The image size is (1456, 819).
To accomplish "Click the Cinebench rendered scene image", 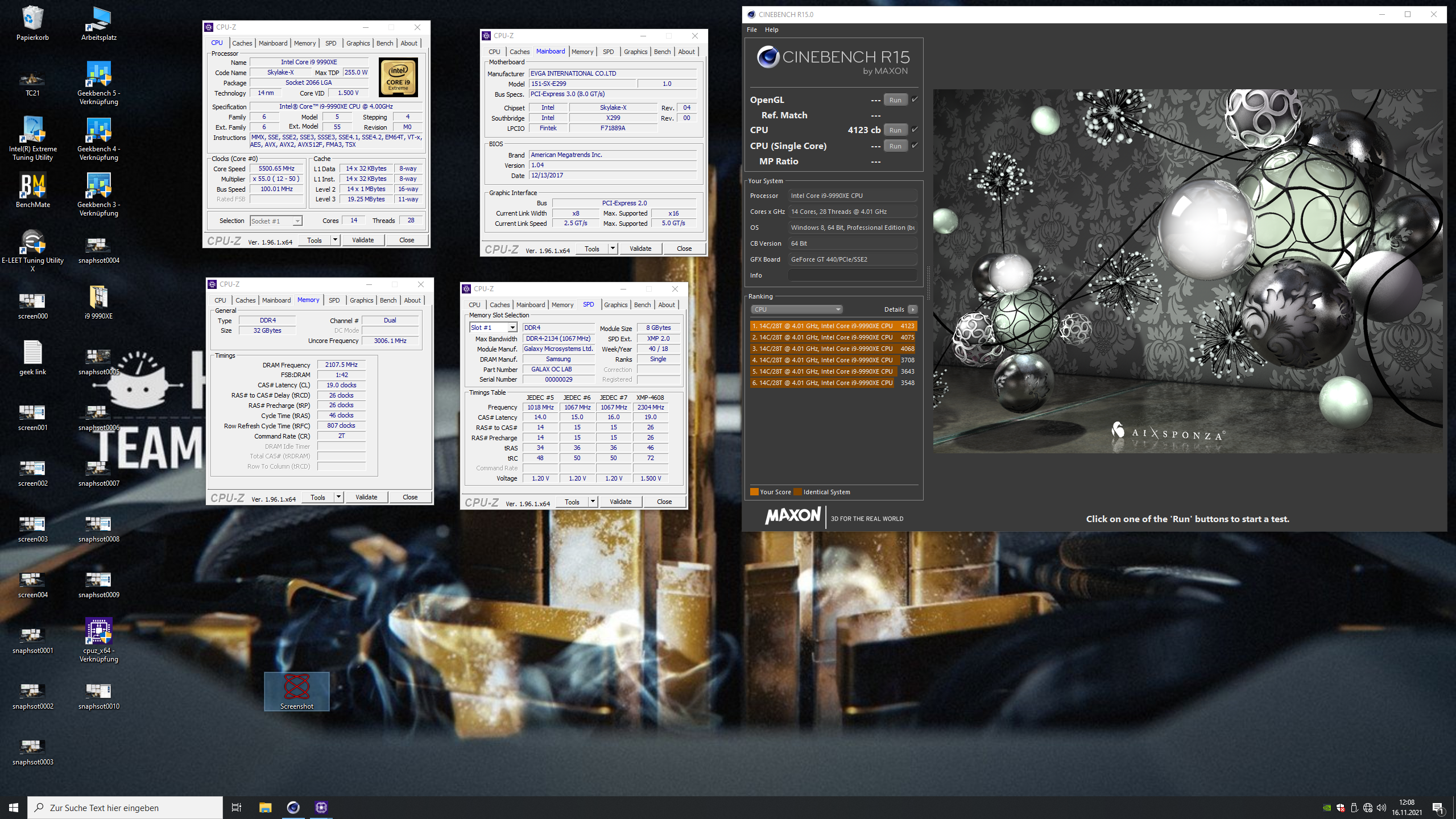I will [x=1188, y=271].
